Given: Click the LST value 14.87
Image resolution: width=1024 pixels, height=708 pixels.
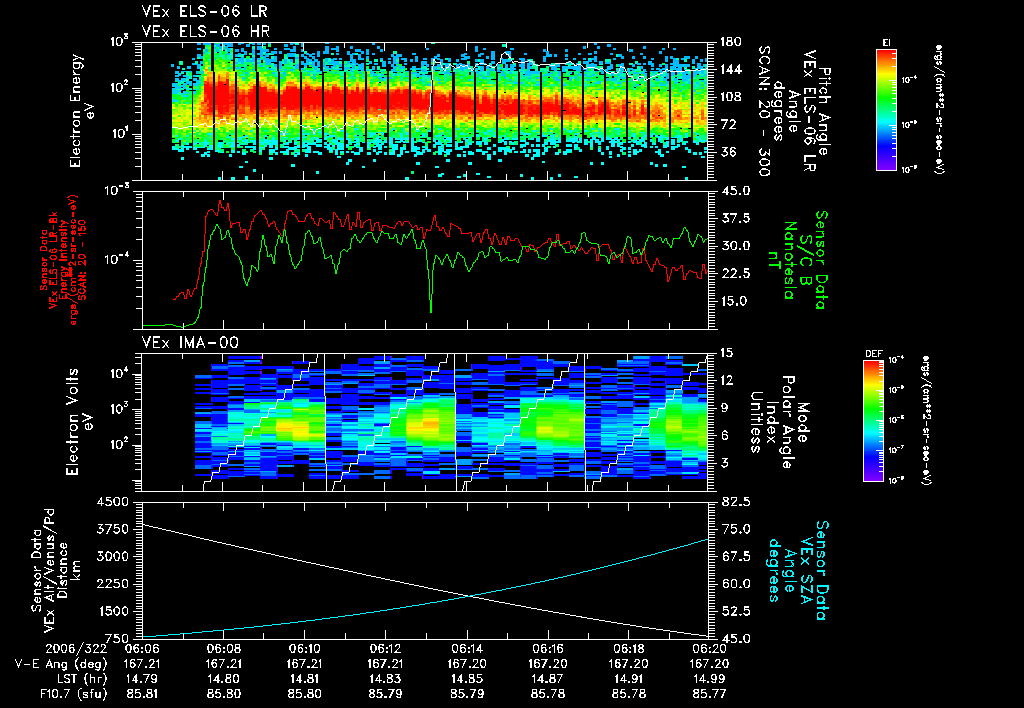Looking at the screenshot, I should (x=547, y=679).
